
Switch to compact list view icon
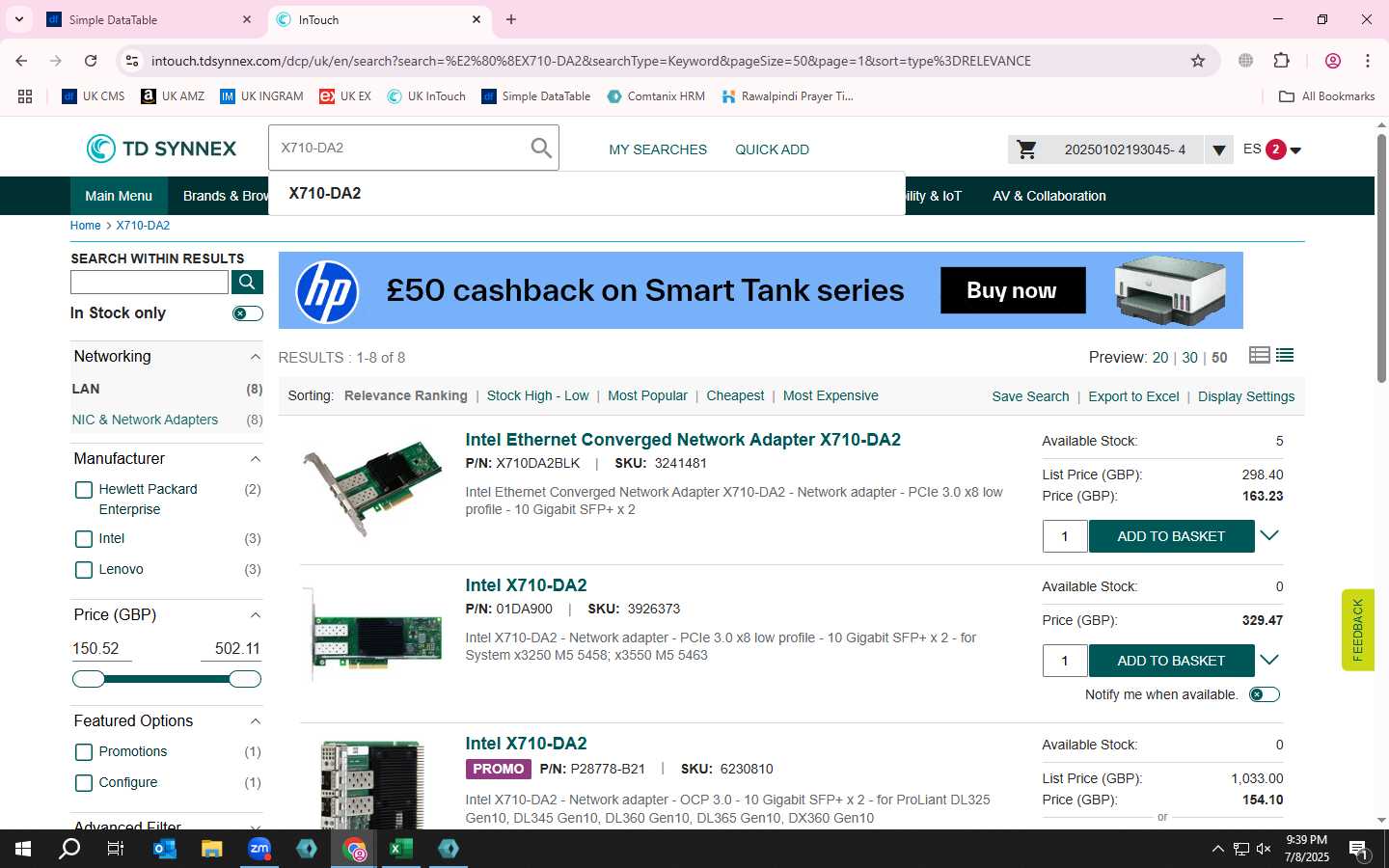[x=1285, y=356]
